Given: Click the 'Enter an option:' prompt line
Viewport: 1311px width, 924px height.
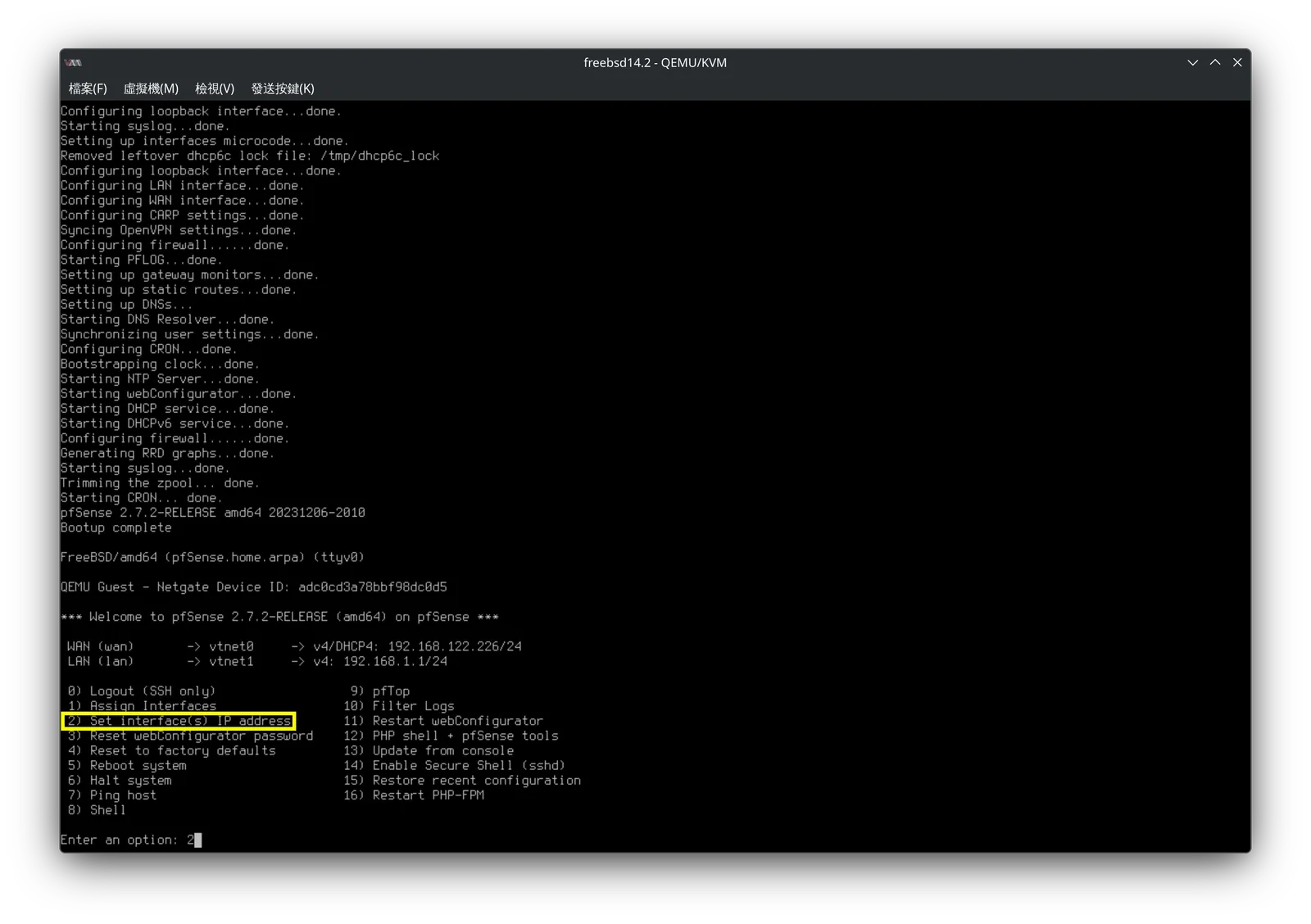Looking at the screenshot, I should 131,840.
